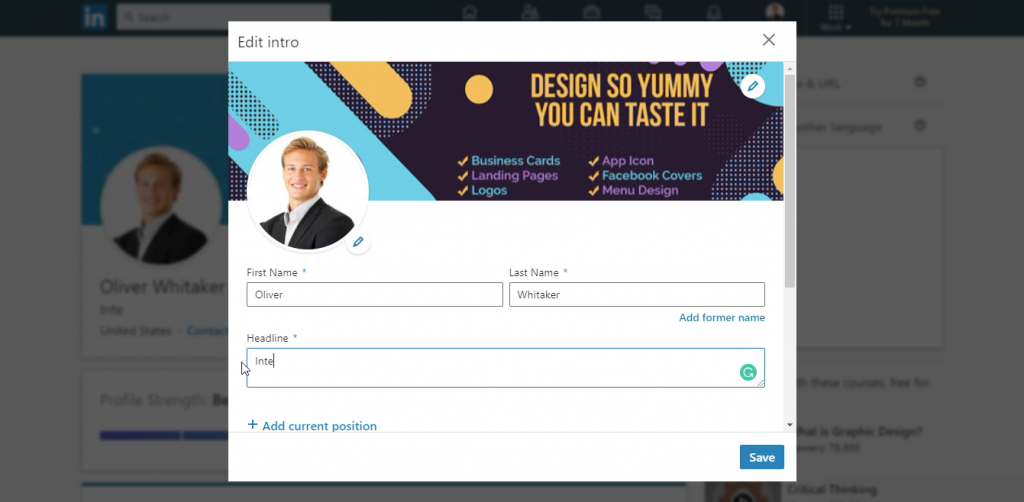
Task: Click Contact info link on background profile
Action: tap(207, 331)
